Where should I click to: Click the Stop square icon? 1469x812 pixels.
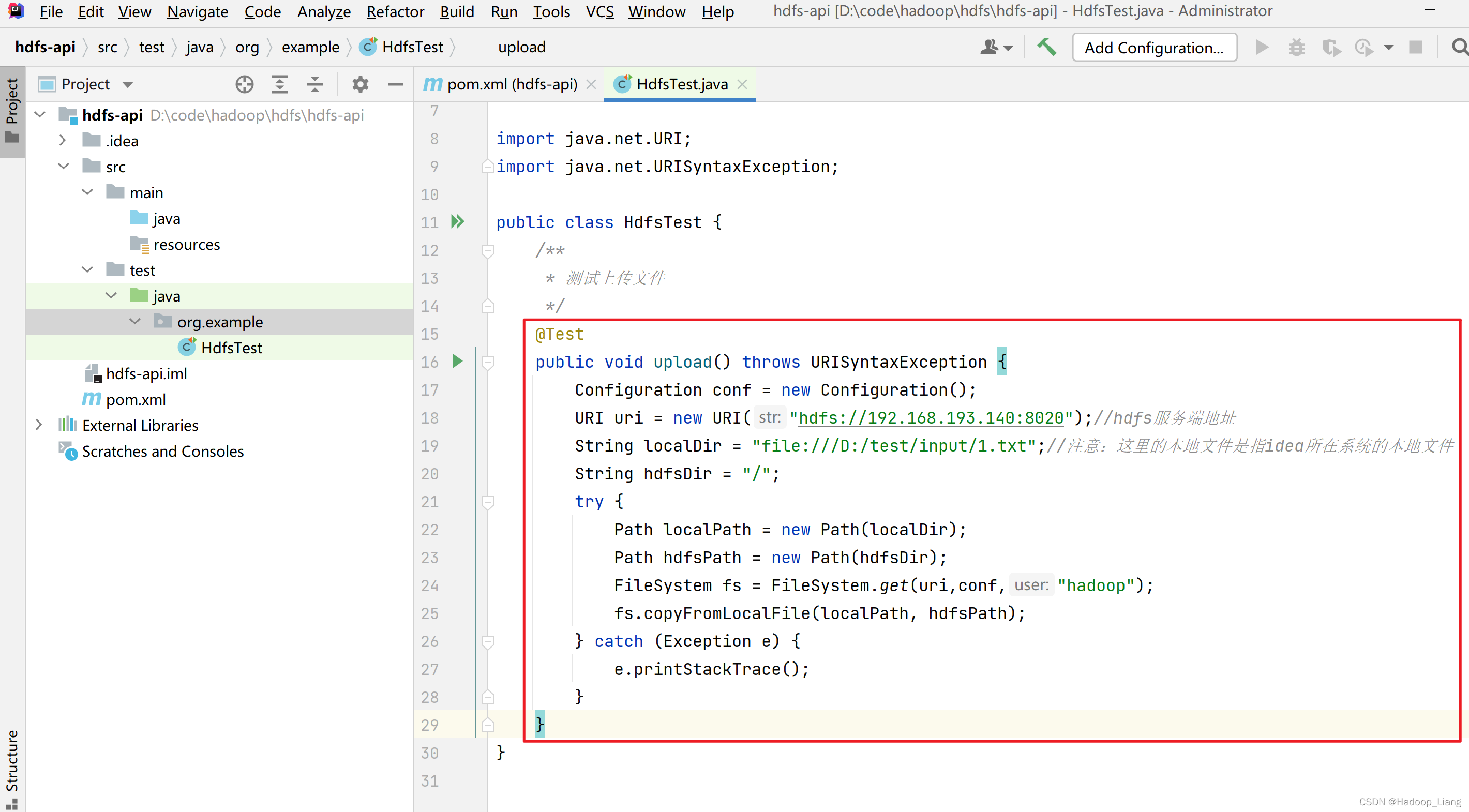click(1415, 48)
